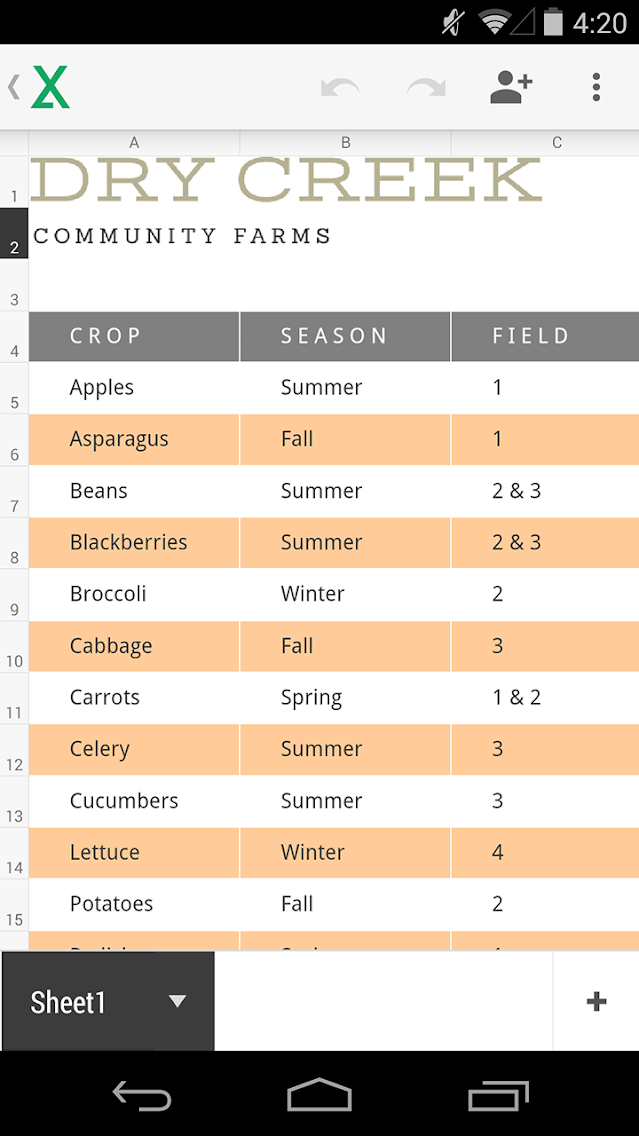Image resolution: width=639 pixels, height=1136 pixels.
Task: Select row 2 header
Action: point(14,233)
